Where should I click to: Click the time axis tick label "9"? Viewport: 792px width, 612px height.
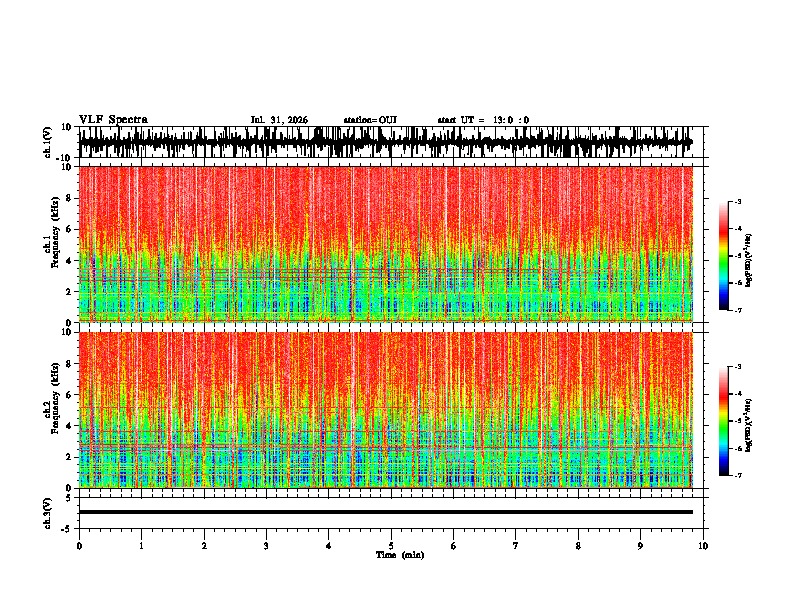(640, 546)
